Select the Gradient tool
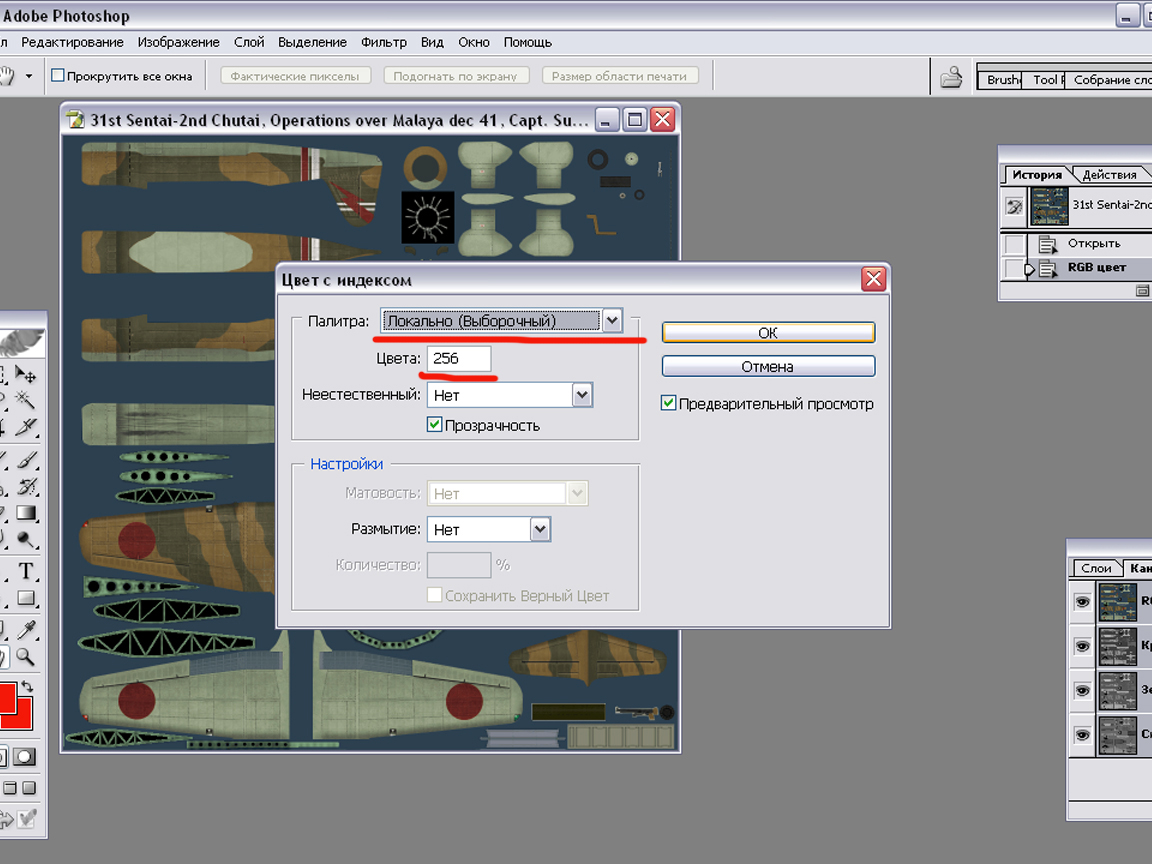 coord(27,513)
